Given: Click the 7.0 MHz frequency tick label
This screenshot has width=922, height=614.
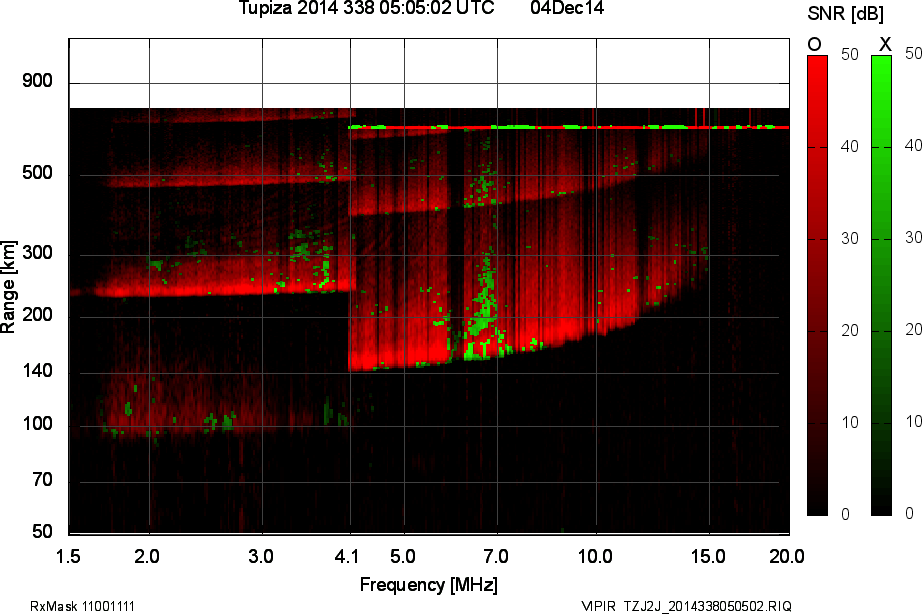Looking at the screenshot, I should (x=496, y=554).
